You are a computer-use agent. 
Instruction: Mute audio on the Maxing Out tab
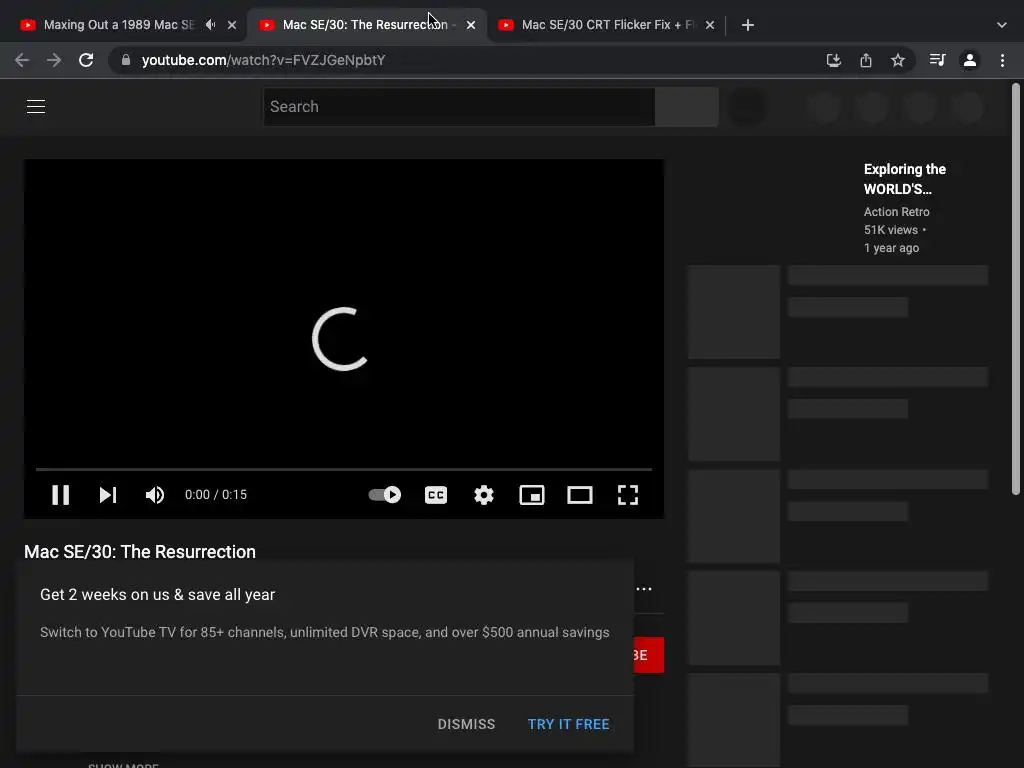coord(210,25)
